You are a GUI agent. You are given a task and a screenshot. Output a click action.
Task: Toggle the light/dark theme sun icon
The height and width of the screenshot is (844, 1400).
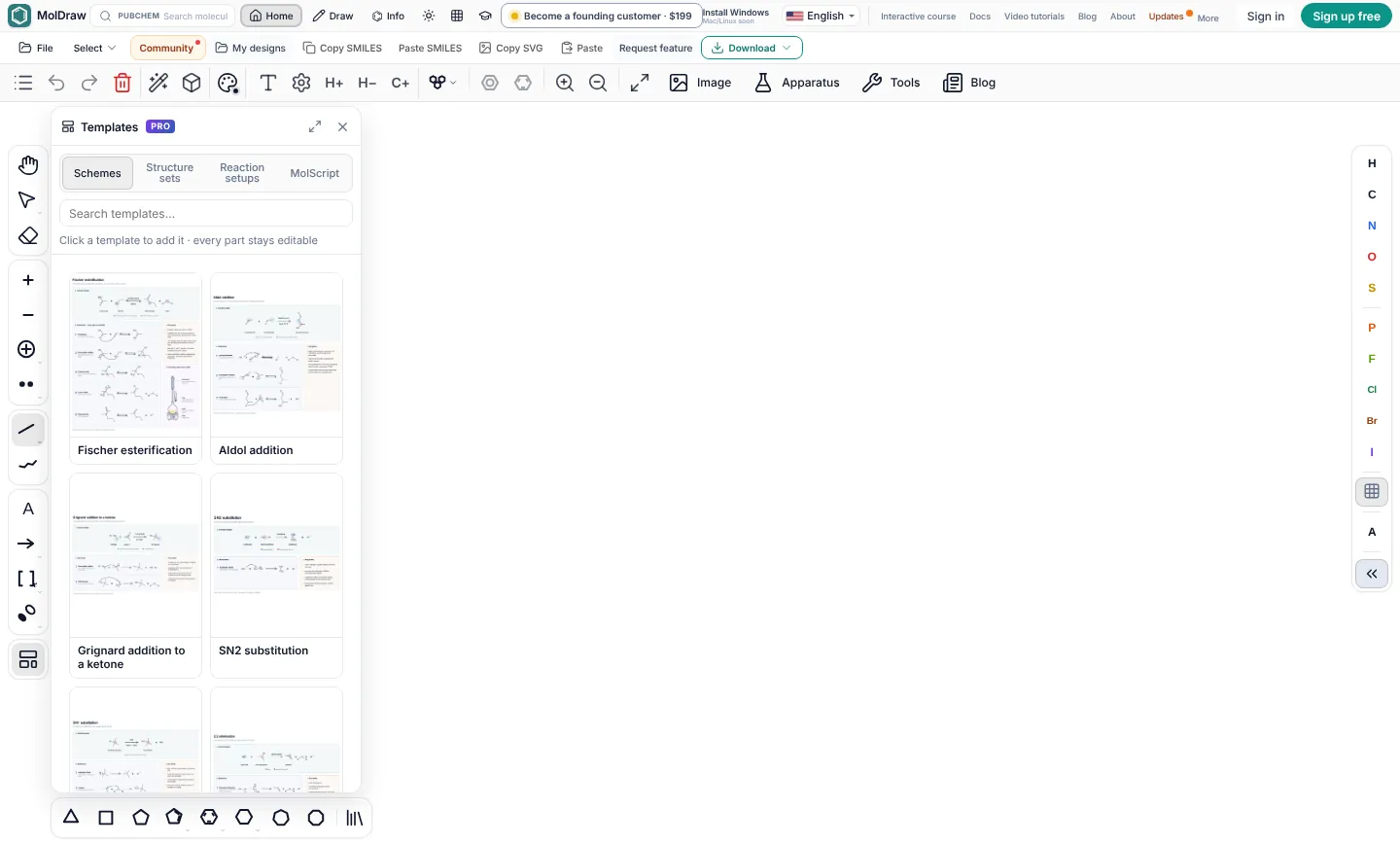point(429,17)
